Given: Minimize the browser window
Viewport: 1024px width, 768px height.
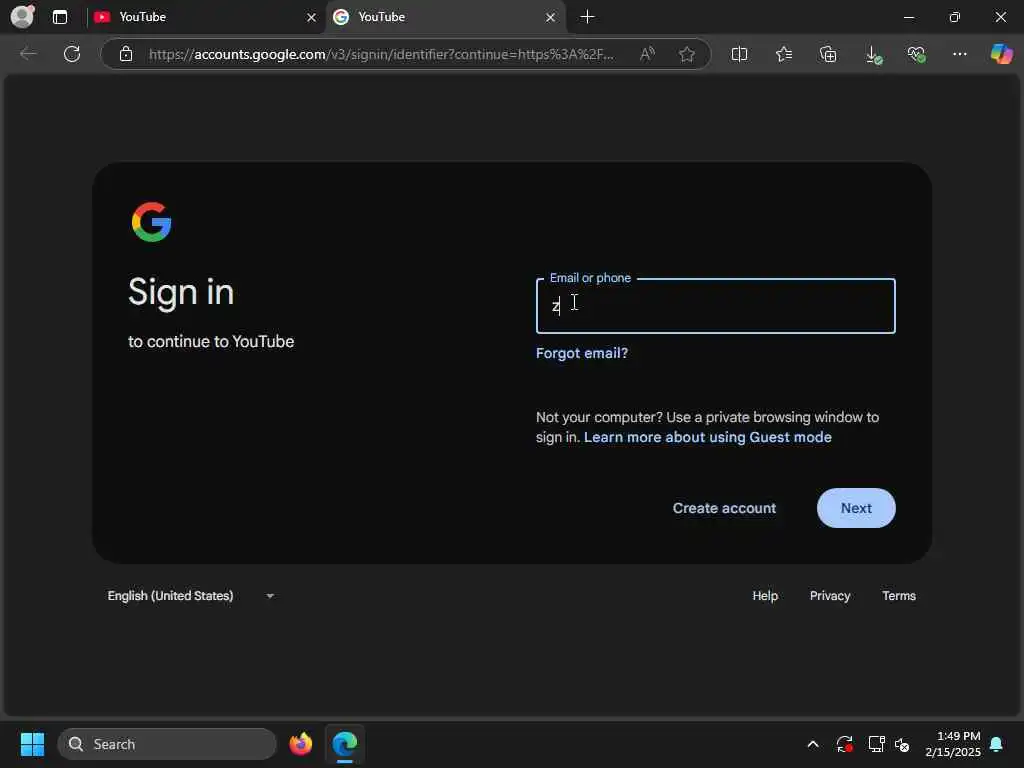Looking at the screenshot, I should pyautogui.click(x=909, y=17).
